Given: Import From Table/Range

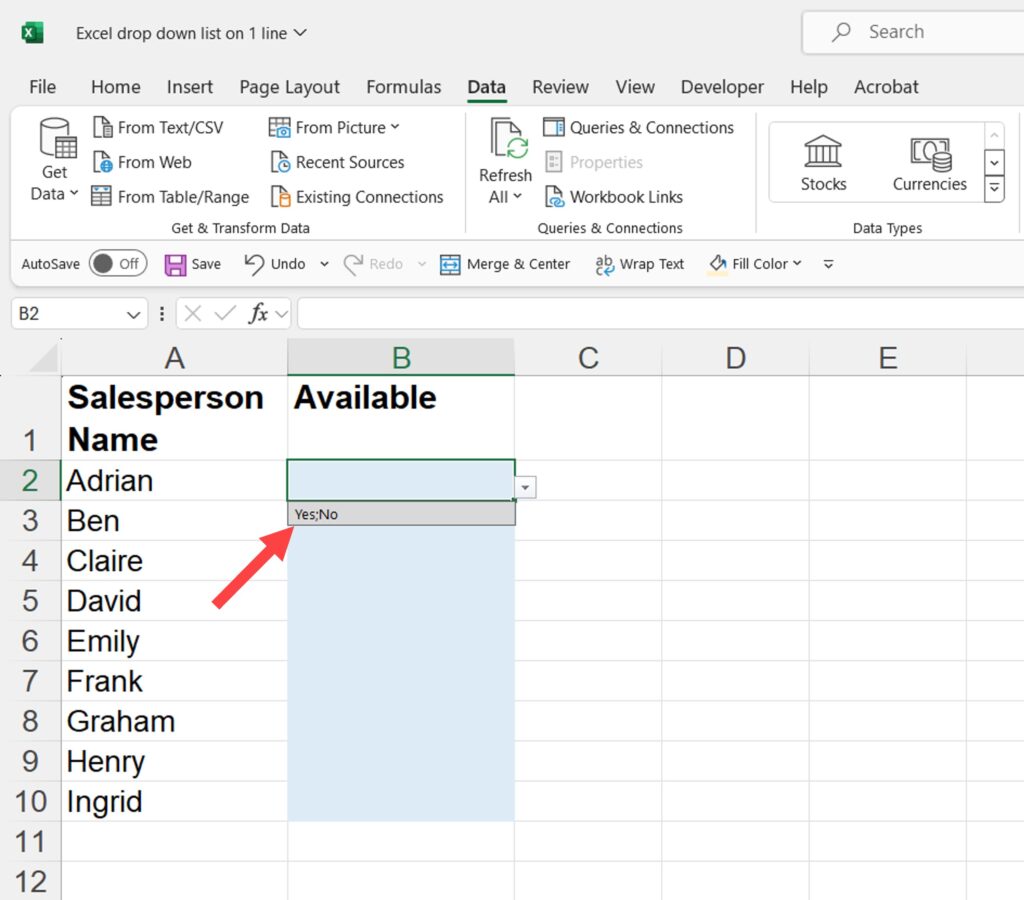Looking at the screenshot, I should coord(170,197).
